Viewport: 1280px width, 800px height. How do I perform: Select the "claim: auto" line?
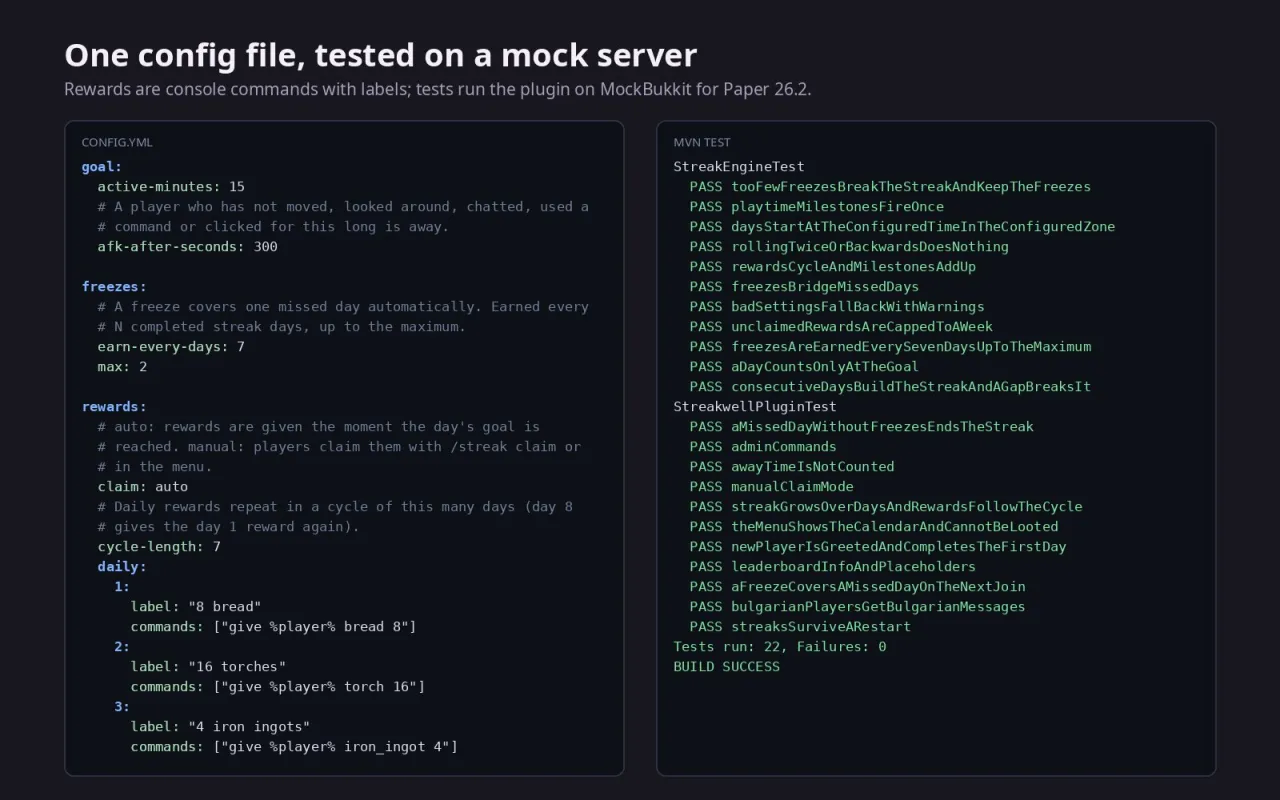point(143,487)
